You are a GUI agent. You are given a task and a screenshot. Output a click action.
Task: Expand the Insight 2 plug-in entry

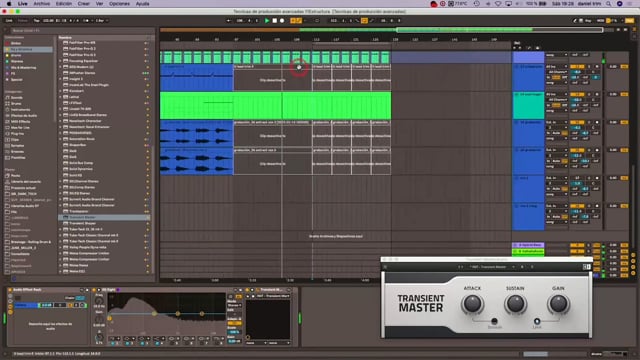[x=60, y=79]
